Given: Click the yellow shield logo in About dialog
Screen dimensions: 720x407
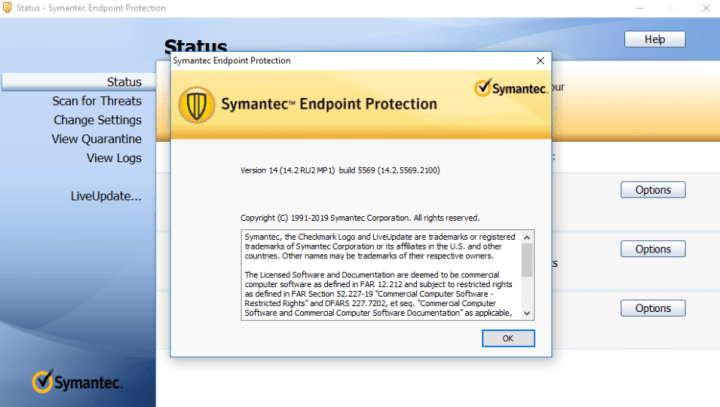Looking at the screenshot, I should (196, 104).
